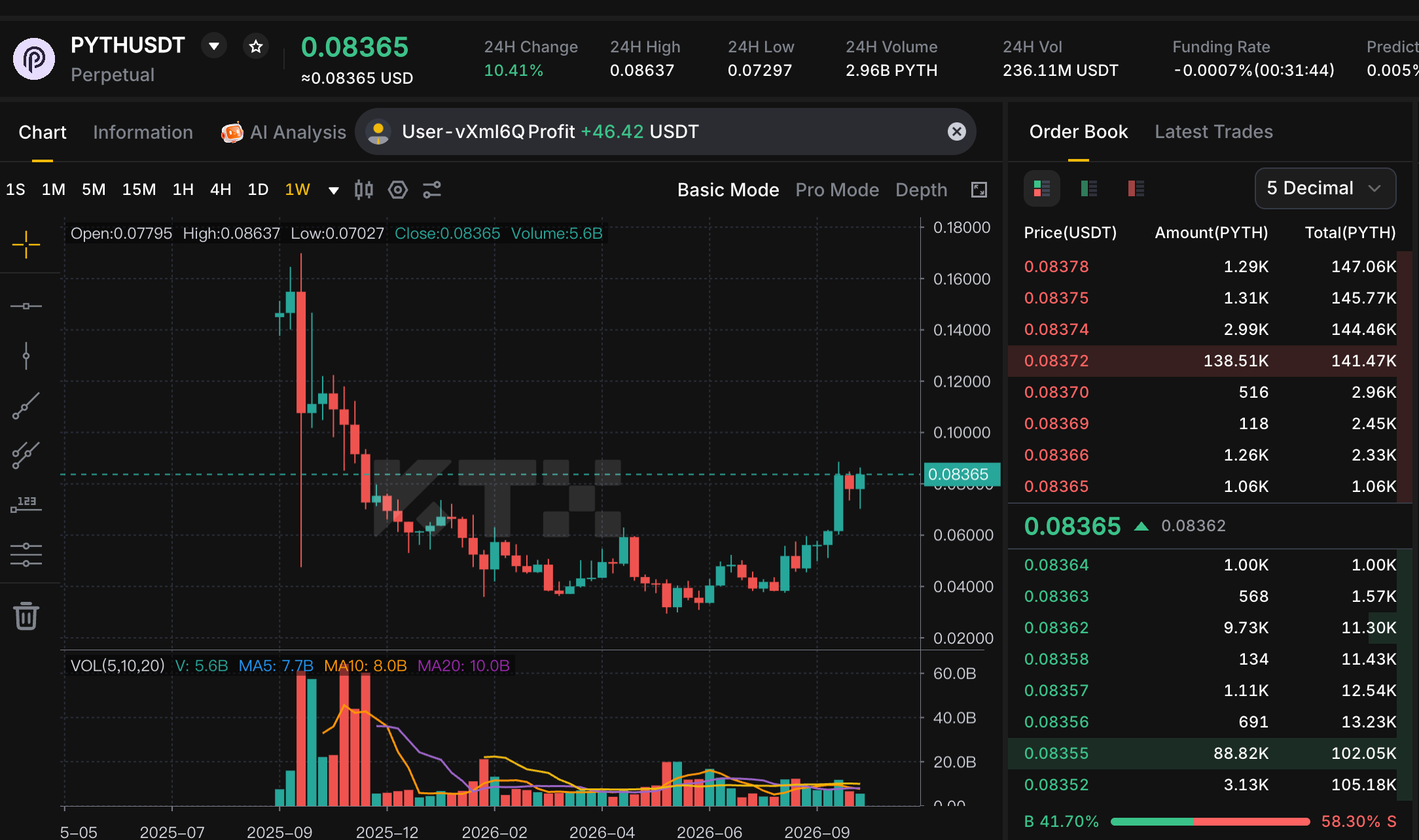This screenshot has height=840, width=1419.
Task: Open the Information tab
Action: [x=143, y=132]
